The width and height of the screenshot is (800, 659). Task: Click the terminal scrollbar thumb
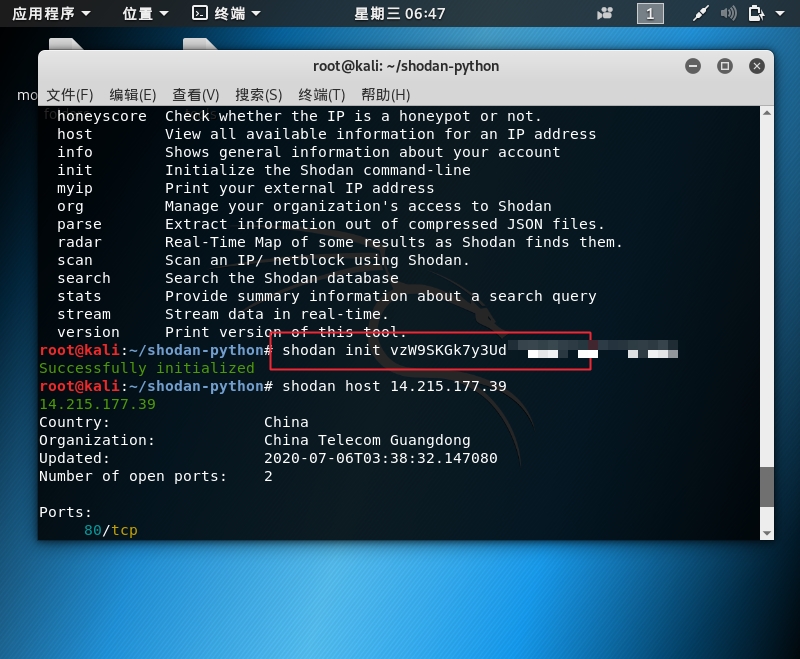(x=767, y=487)
